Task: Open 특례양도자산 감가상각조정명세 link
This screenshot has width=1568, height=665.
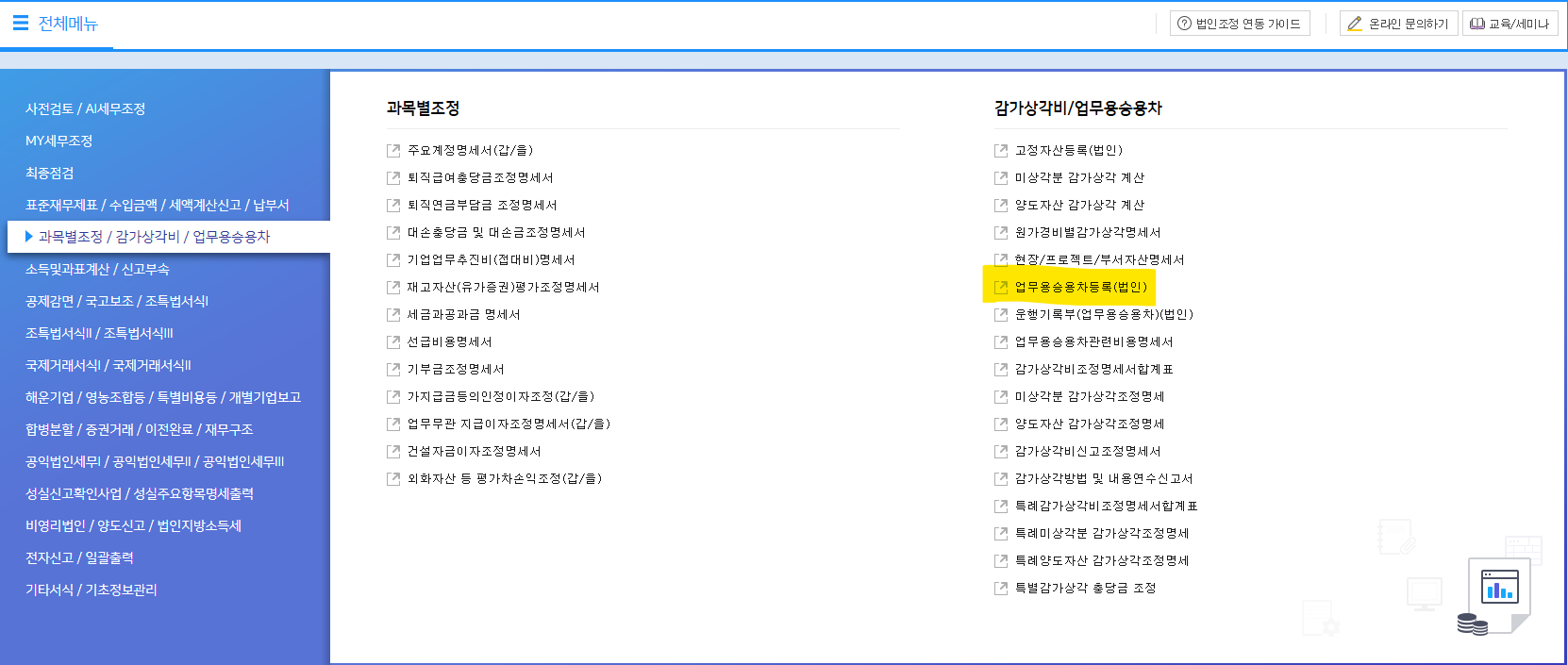Action: click(1102, 560)
